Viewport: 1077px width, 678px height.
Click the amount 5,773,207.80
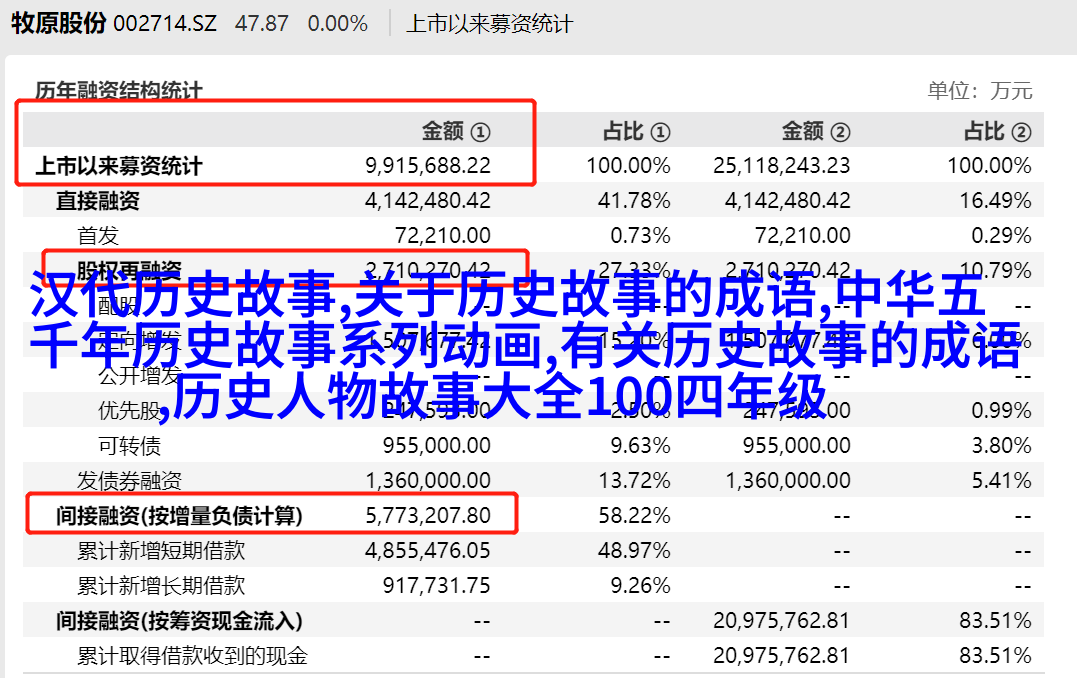428,516
